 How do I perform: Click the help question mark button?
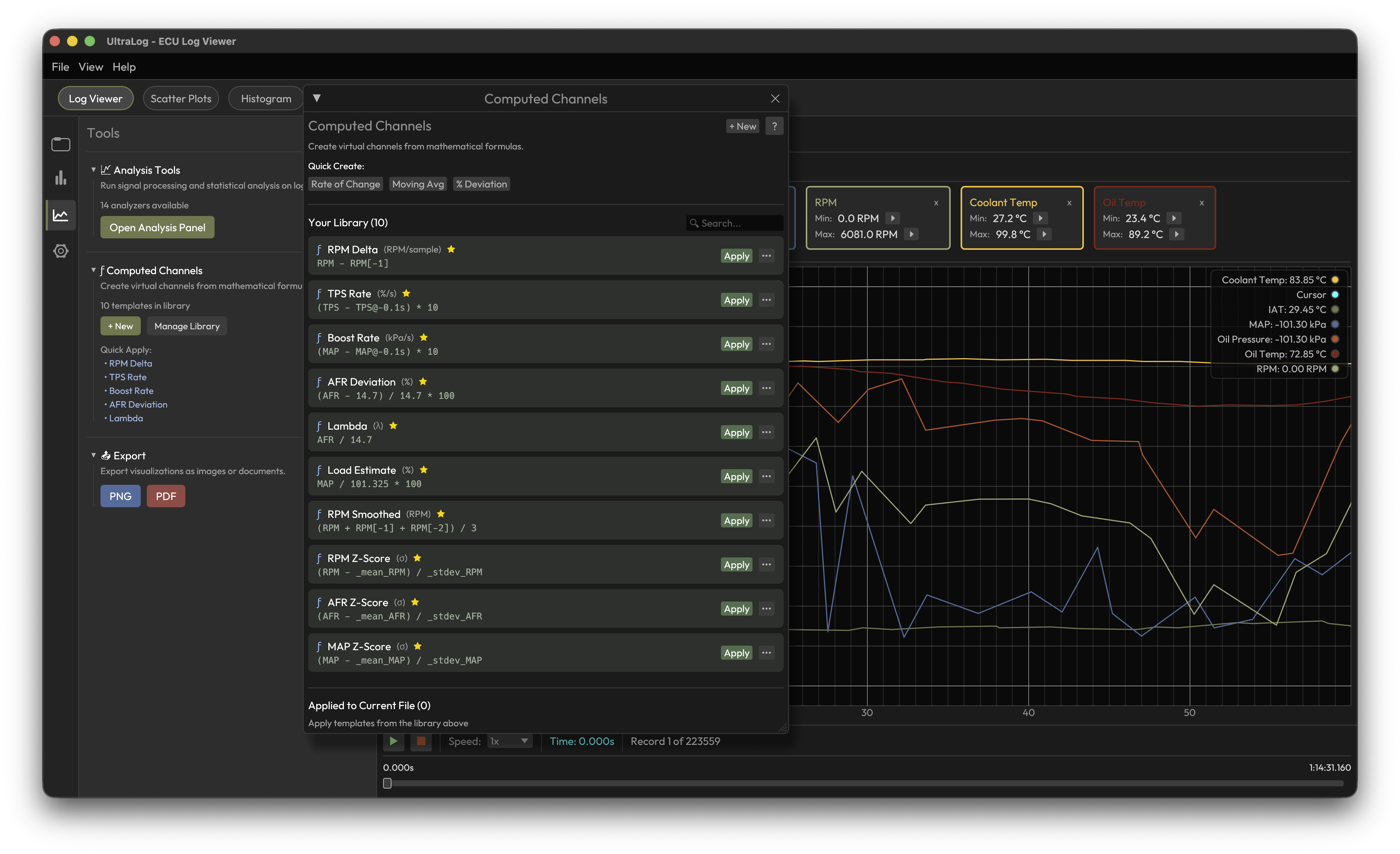[x=774, y=126]
